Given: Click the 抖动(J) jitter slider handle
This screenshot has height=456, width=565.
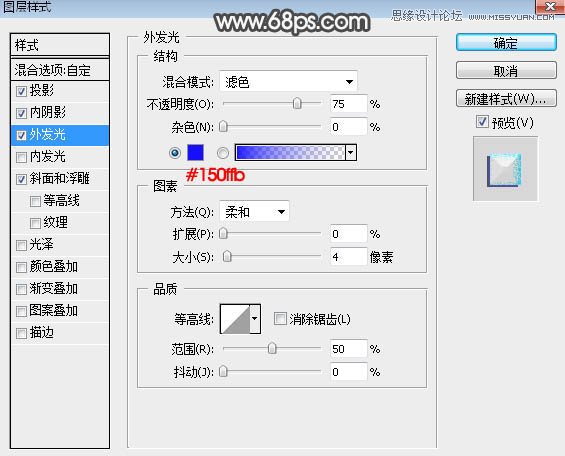Looking at the screenshot, I should point(223,371).
